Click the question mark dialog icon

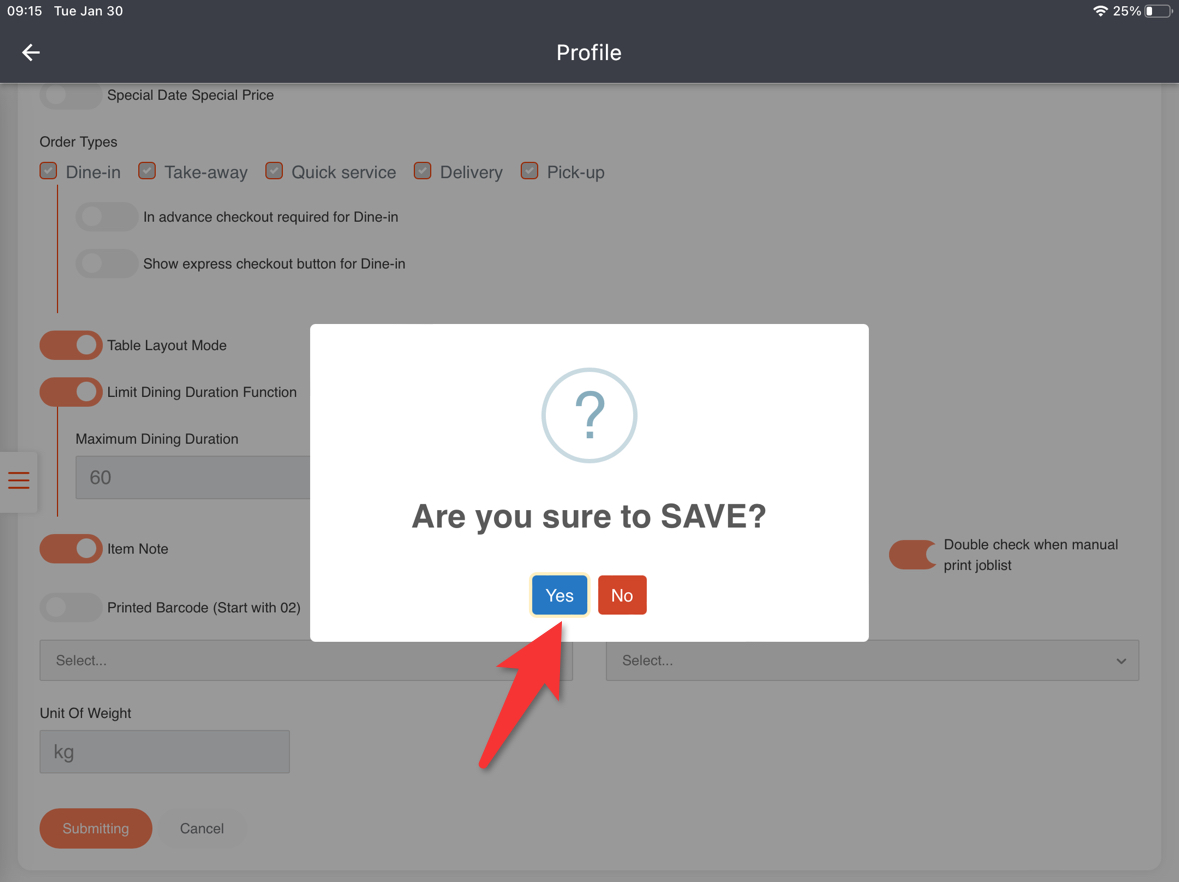click(590, 415)
